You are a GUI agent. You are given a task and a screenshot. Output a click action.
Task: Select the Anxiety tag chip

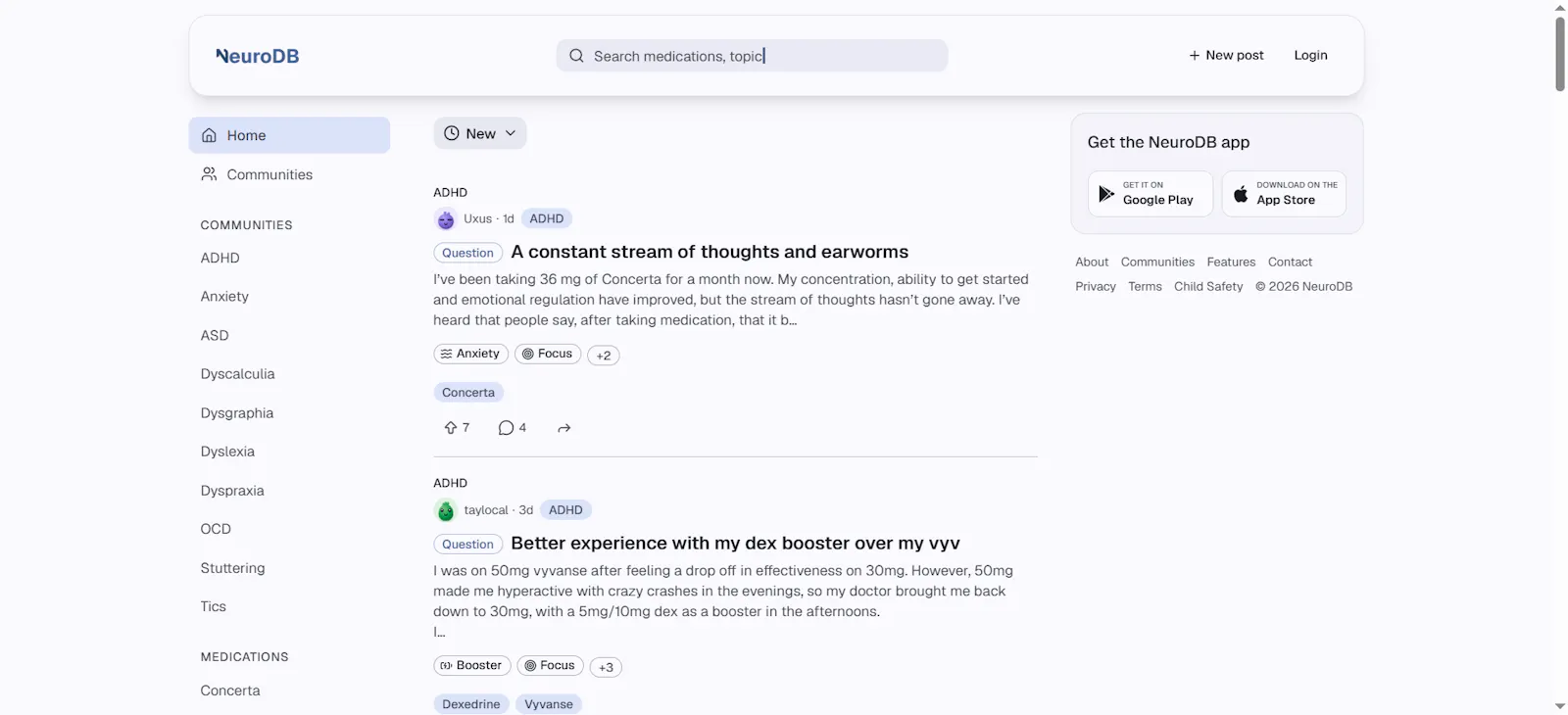click(x=470, y=354)
